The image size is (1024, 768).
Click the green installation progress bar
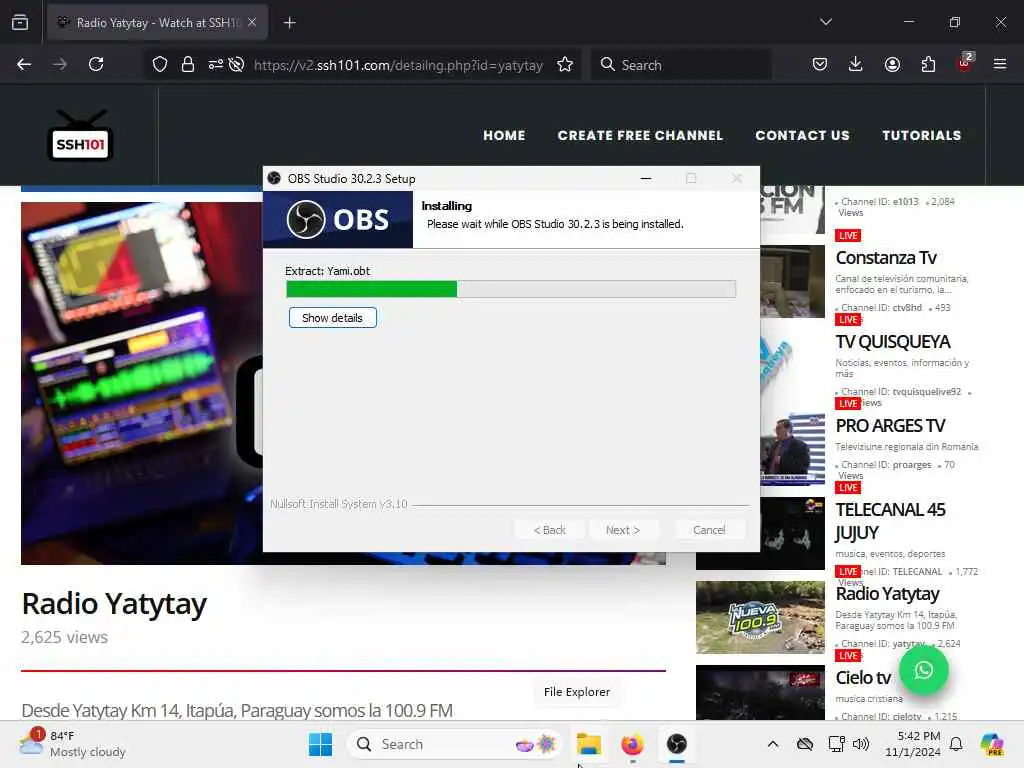coord(511,289)
